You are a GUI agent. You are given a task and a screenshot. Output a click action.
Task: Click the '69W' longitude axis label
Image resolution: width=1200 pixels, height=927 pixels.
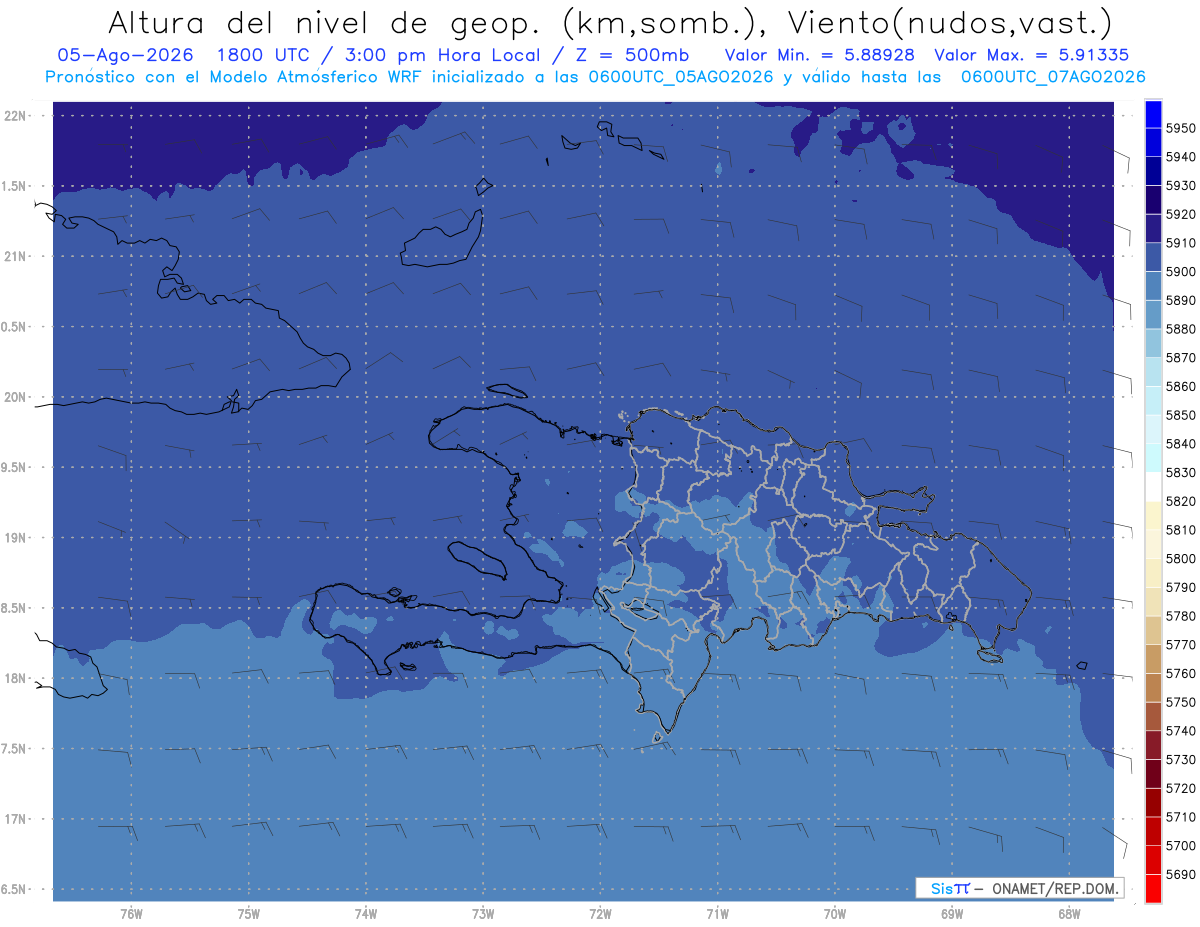(x=952, y=913)
